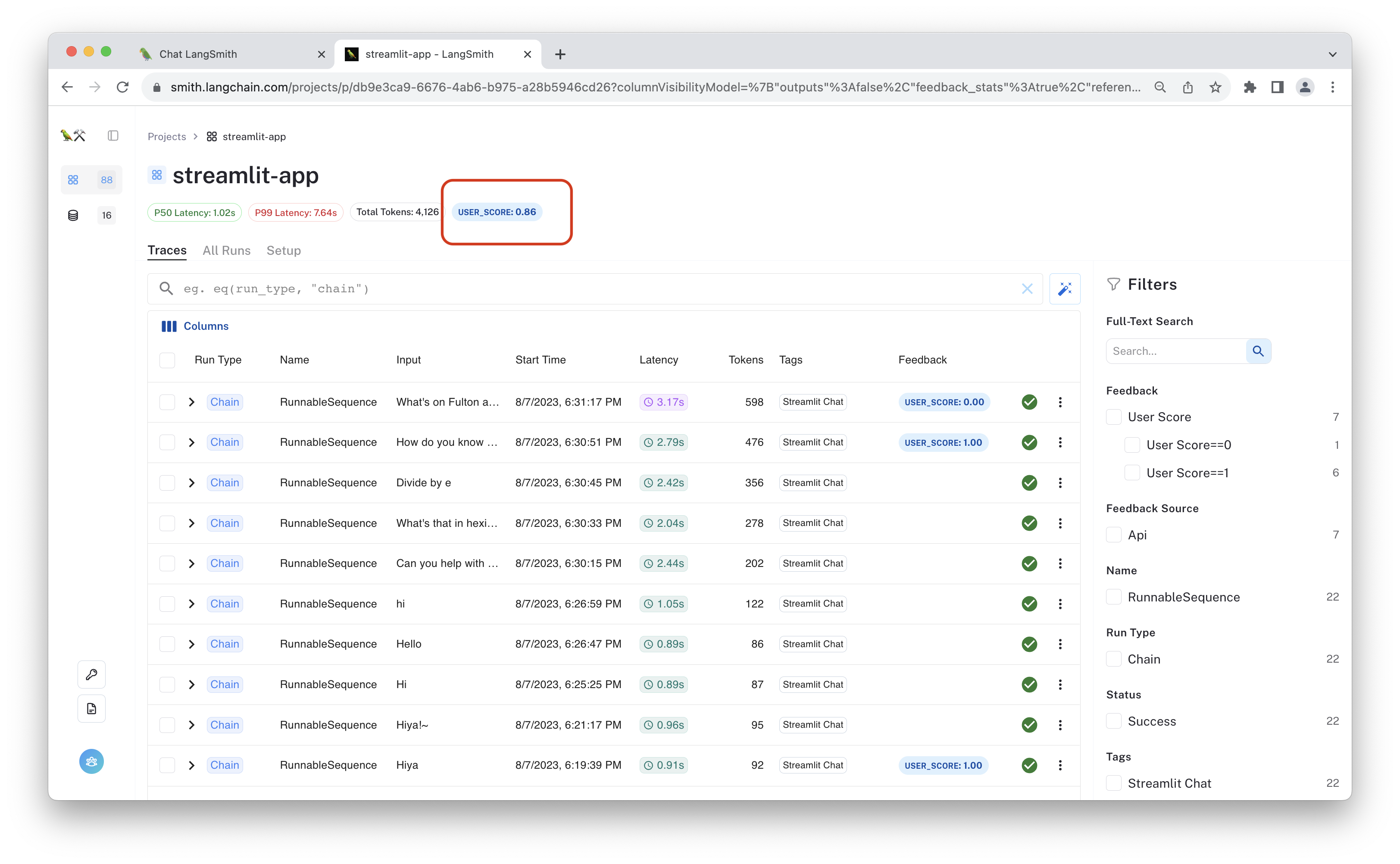This screenshot has height=864, width=1400.
Task: Bookmark this page with star icon
Action: tap(1215, 87)
